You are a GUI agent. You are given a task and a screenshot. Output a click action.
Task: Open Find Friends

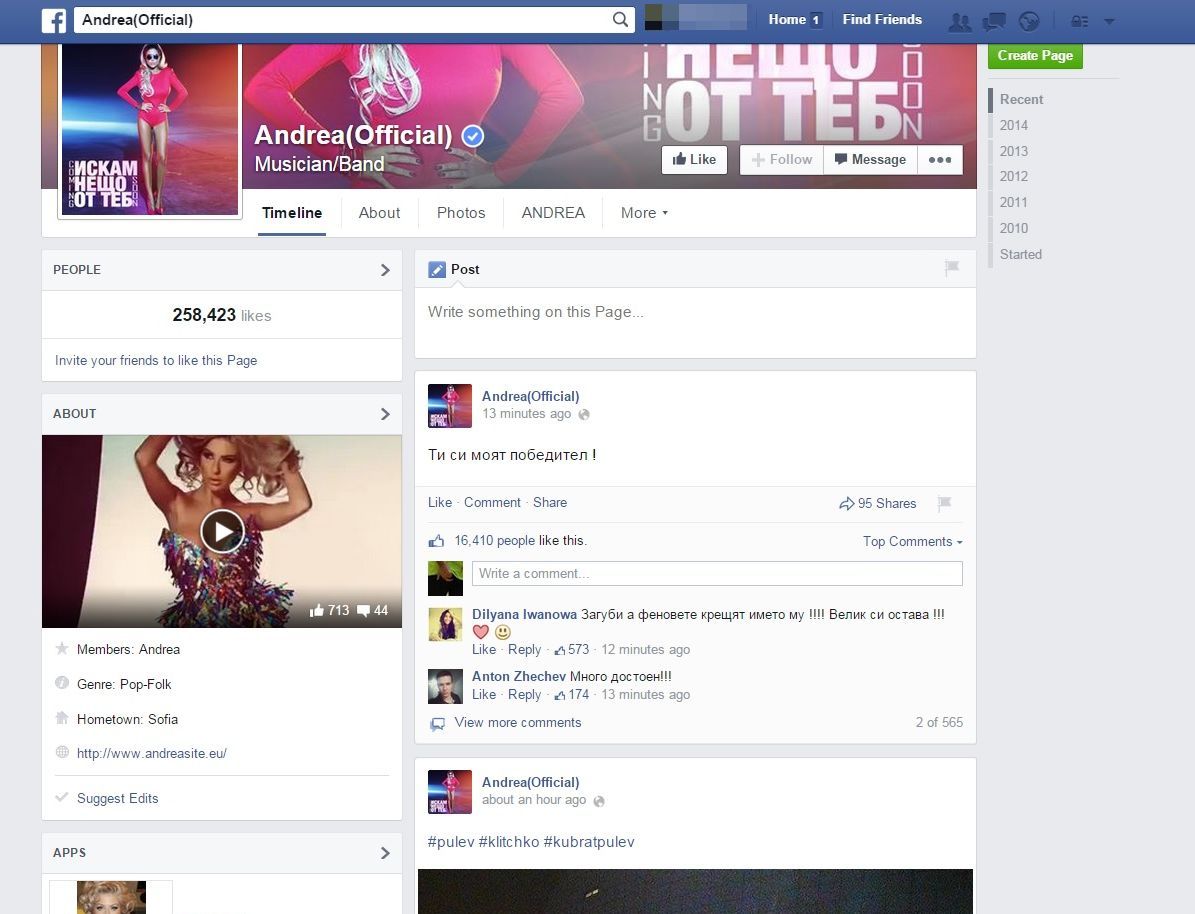pos(882,20)
